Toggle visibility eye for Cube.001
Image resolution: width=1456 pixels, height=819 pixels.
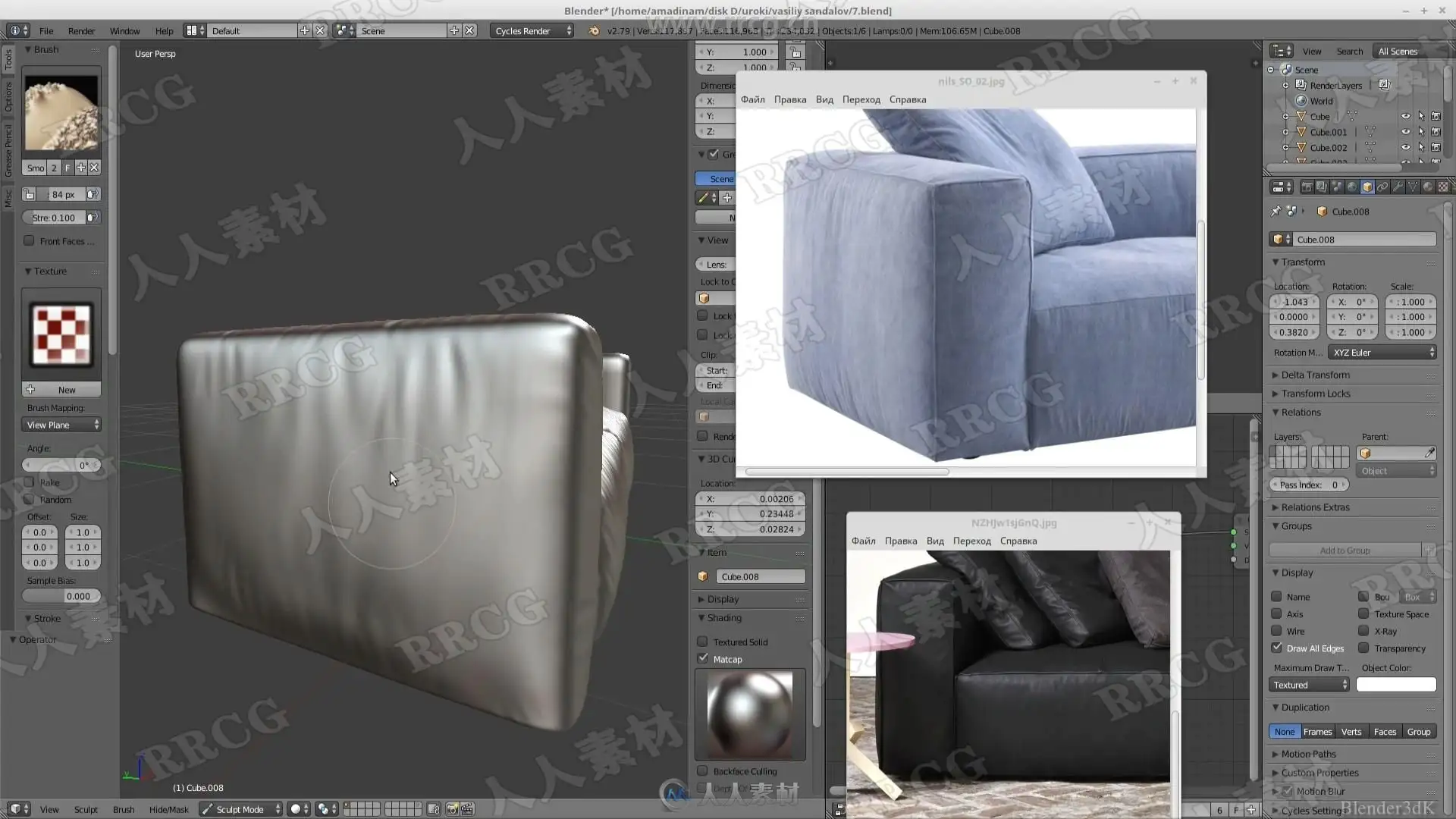click(1405, 132)
